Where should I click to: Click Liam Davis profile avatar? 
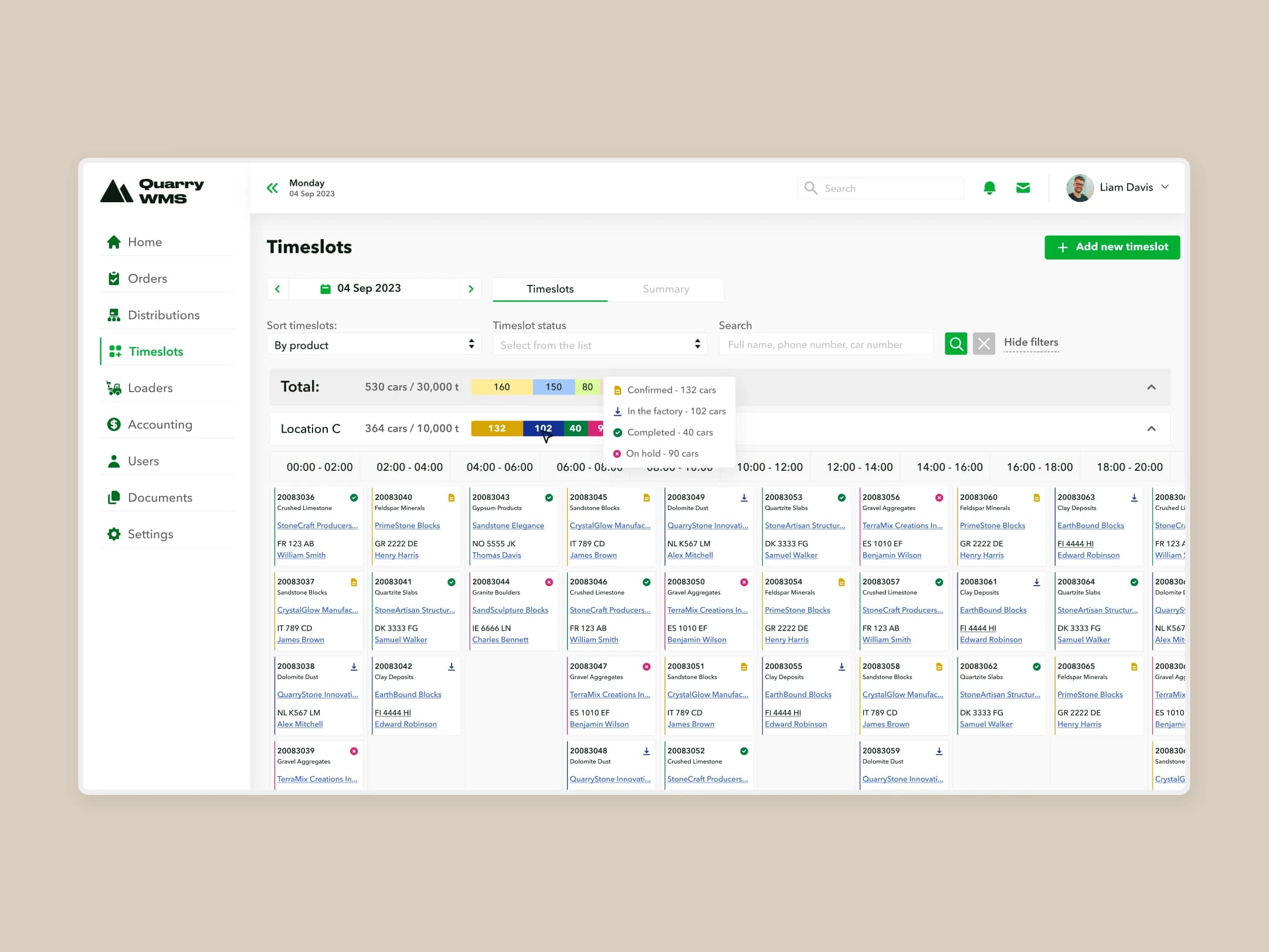coord(1080,188)
